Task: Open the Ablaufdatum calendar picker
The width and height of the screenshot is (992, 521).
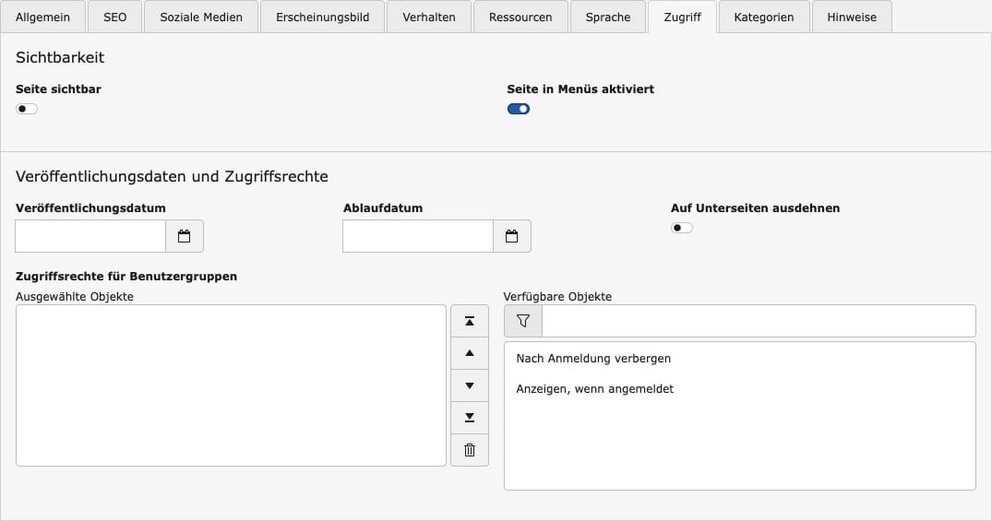Action: click(512, 237)
